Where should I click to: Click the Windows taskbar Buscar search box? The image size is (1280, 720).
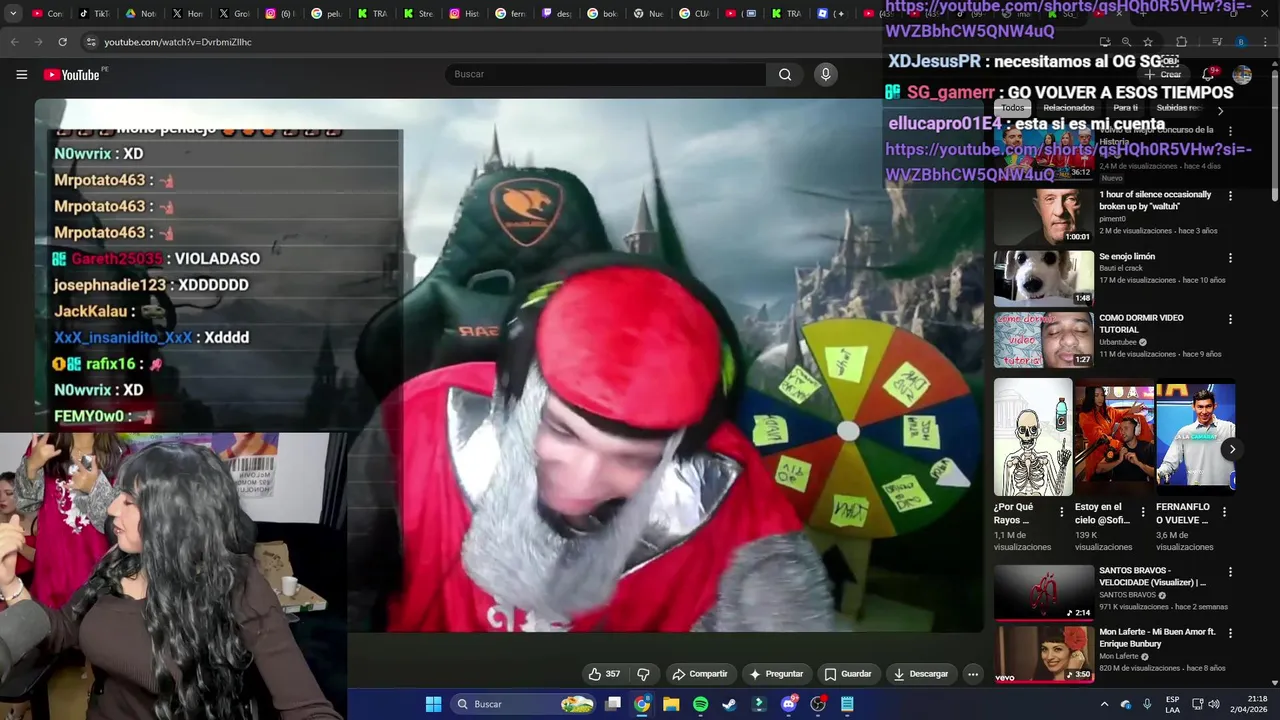click(x=523, y=704)
